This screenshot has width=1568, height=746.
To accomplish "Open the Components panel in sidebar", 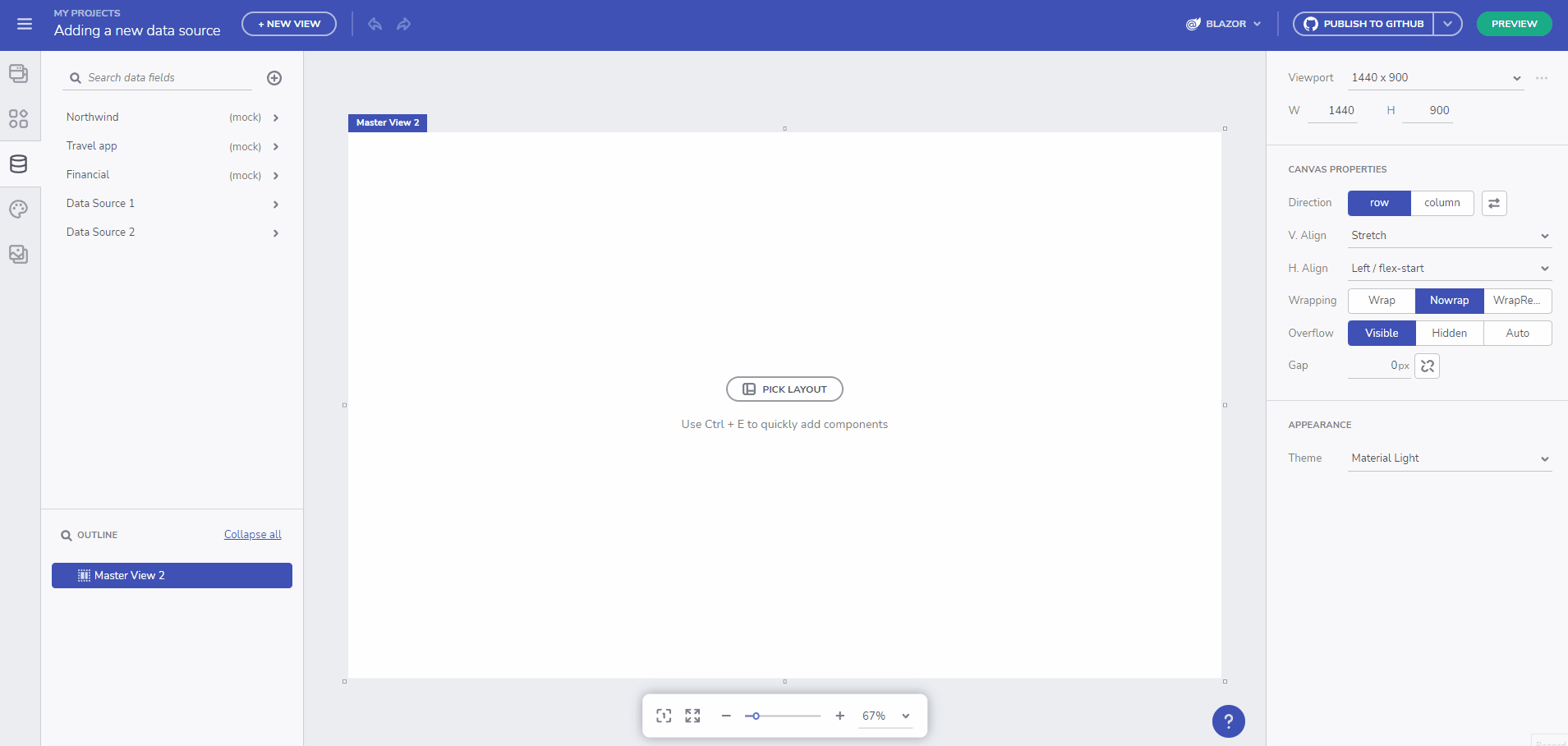I will click(x=18, y=119).
